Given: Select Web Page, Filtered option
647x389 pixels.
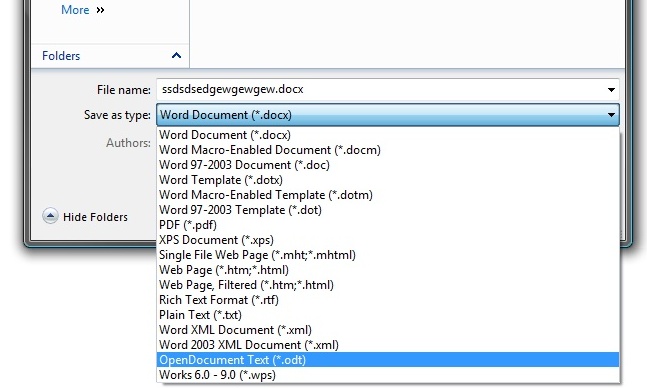Looking at the screenshot, I should pyautogui.click(x=388, y=285).
